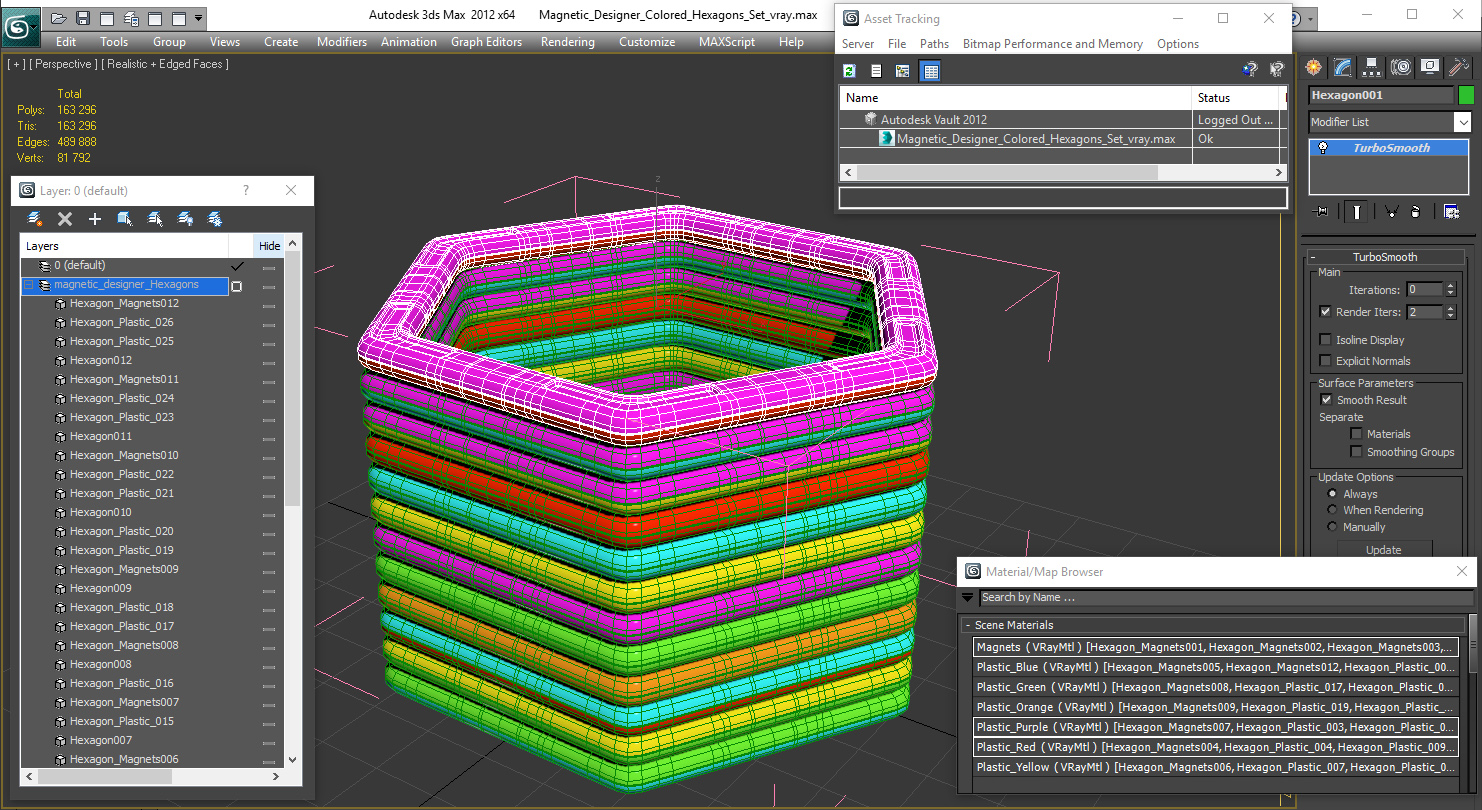Select Magnets VRayMtl material row
This screenshot has height=810, width=1482.
click(x=1216, y=647)
